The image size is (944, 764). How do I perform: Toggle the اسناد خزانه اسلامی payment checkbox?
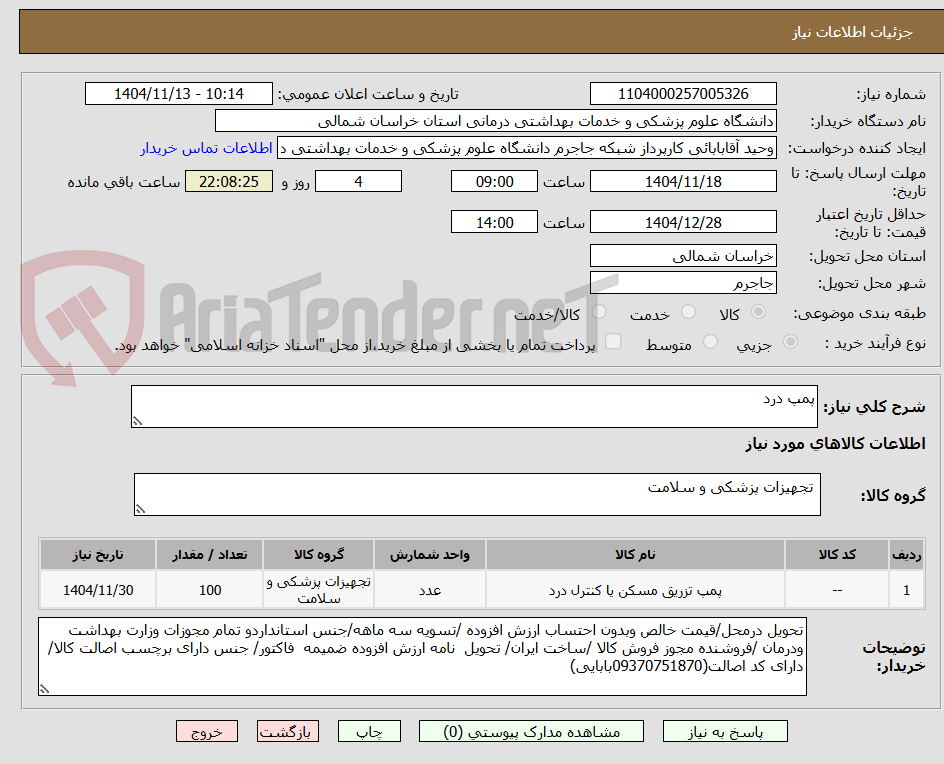coord(613,341)
